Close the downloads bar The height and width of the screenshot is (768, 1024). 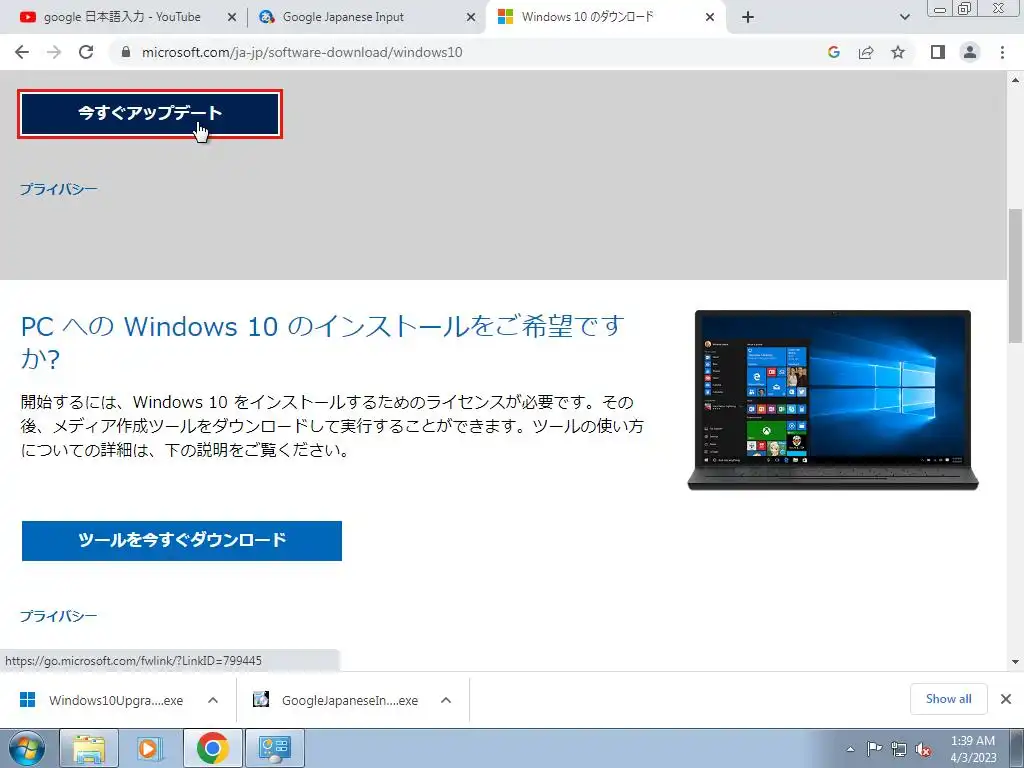(1006, 699)
